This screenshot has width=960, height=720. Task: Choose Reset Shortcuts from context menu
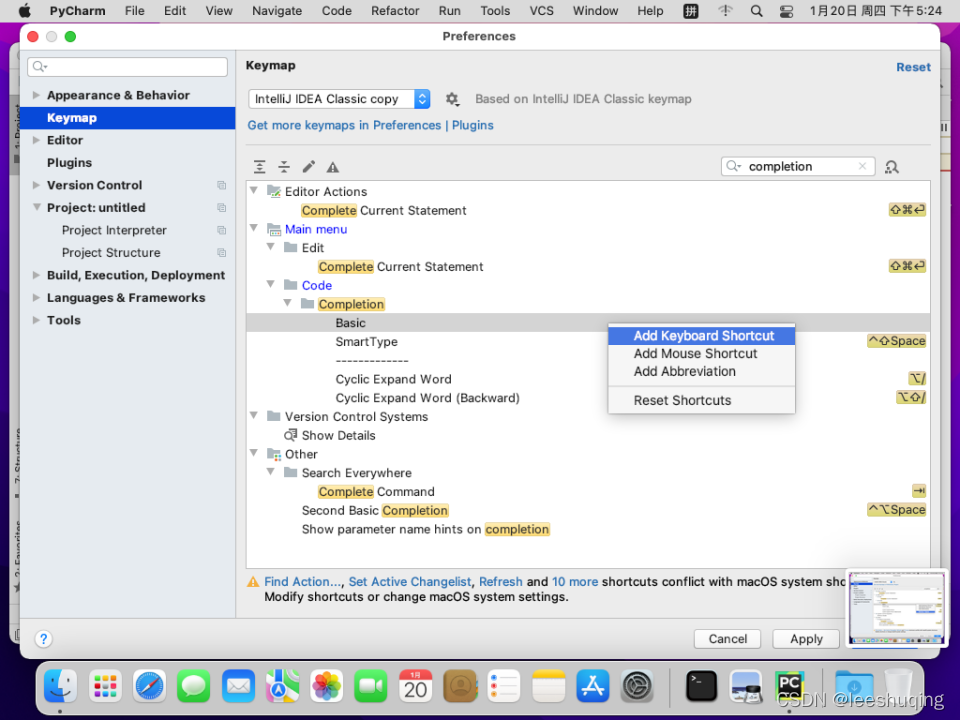702,400
